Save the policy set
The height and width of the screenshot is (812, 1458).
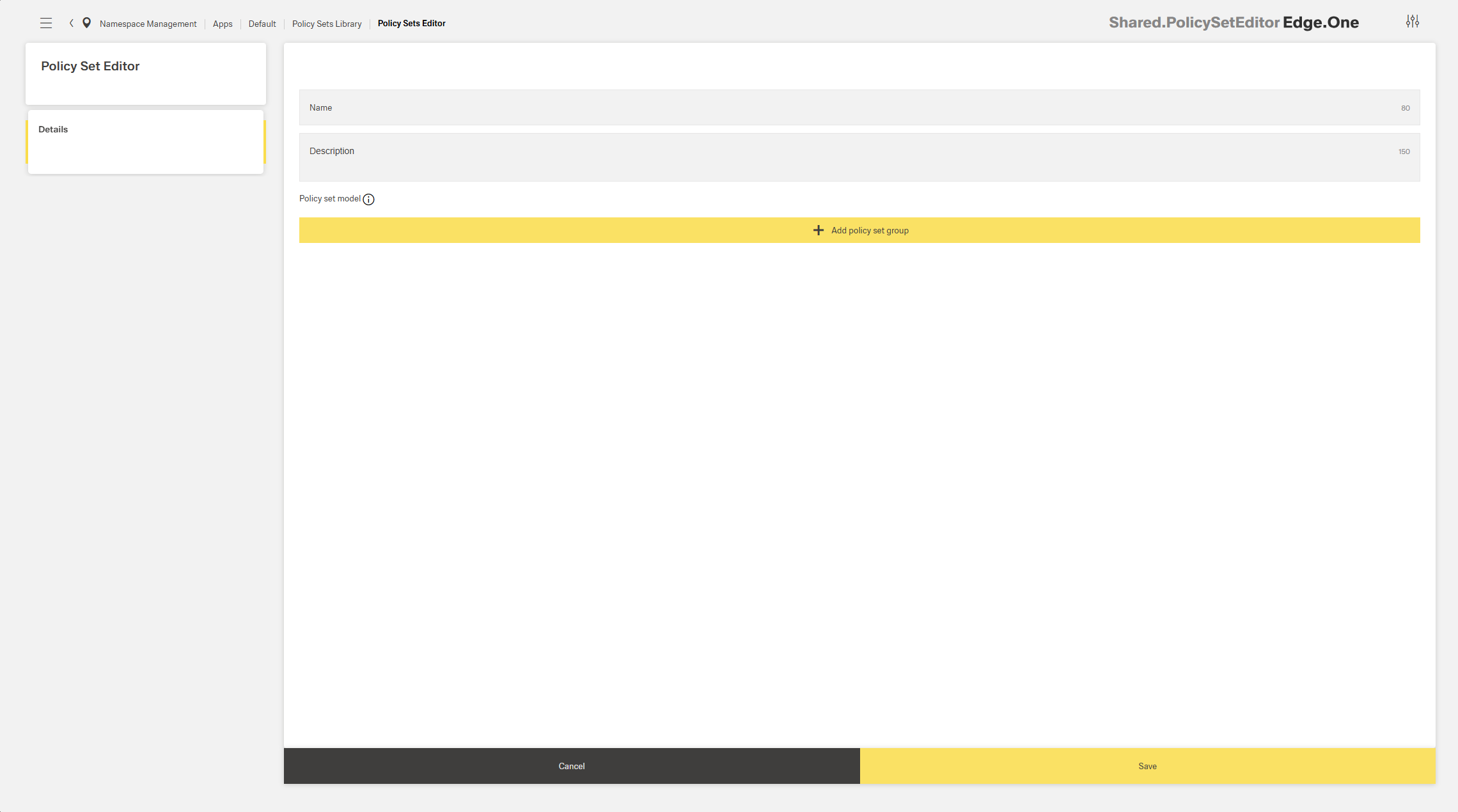[x=1147, y=766]
